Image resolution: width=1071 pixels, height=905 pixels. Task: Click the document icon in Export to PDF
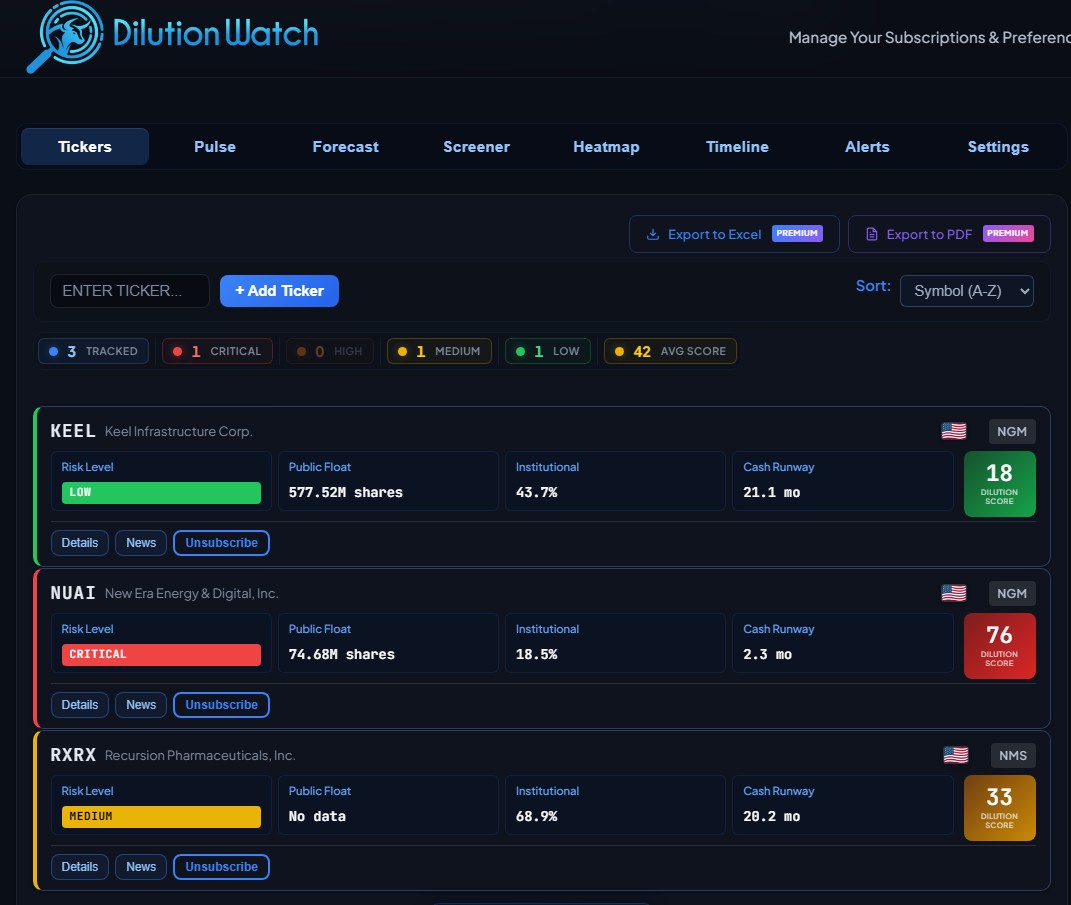[872, 234]
